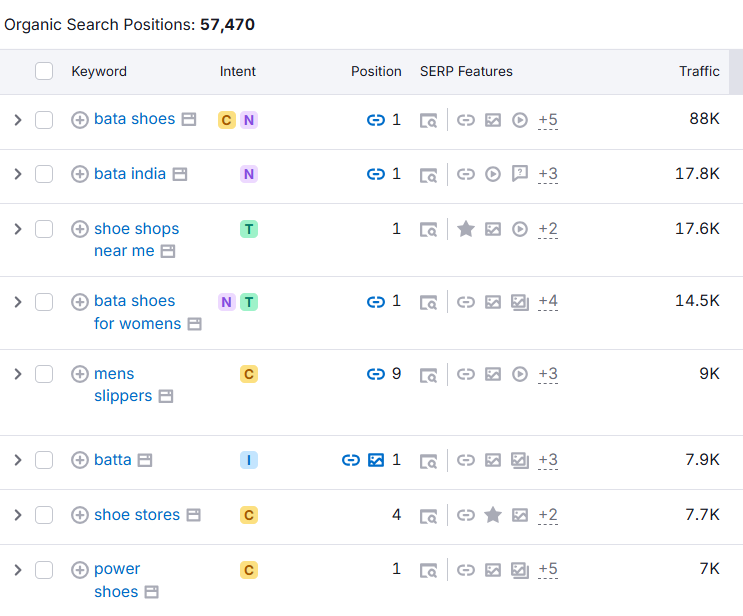
Task: Open the 'bata india' keyword link
Action: coord(130,174)
